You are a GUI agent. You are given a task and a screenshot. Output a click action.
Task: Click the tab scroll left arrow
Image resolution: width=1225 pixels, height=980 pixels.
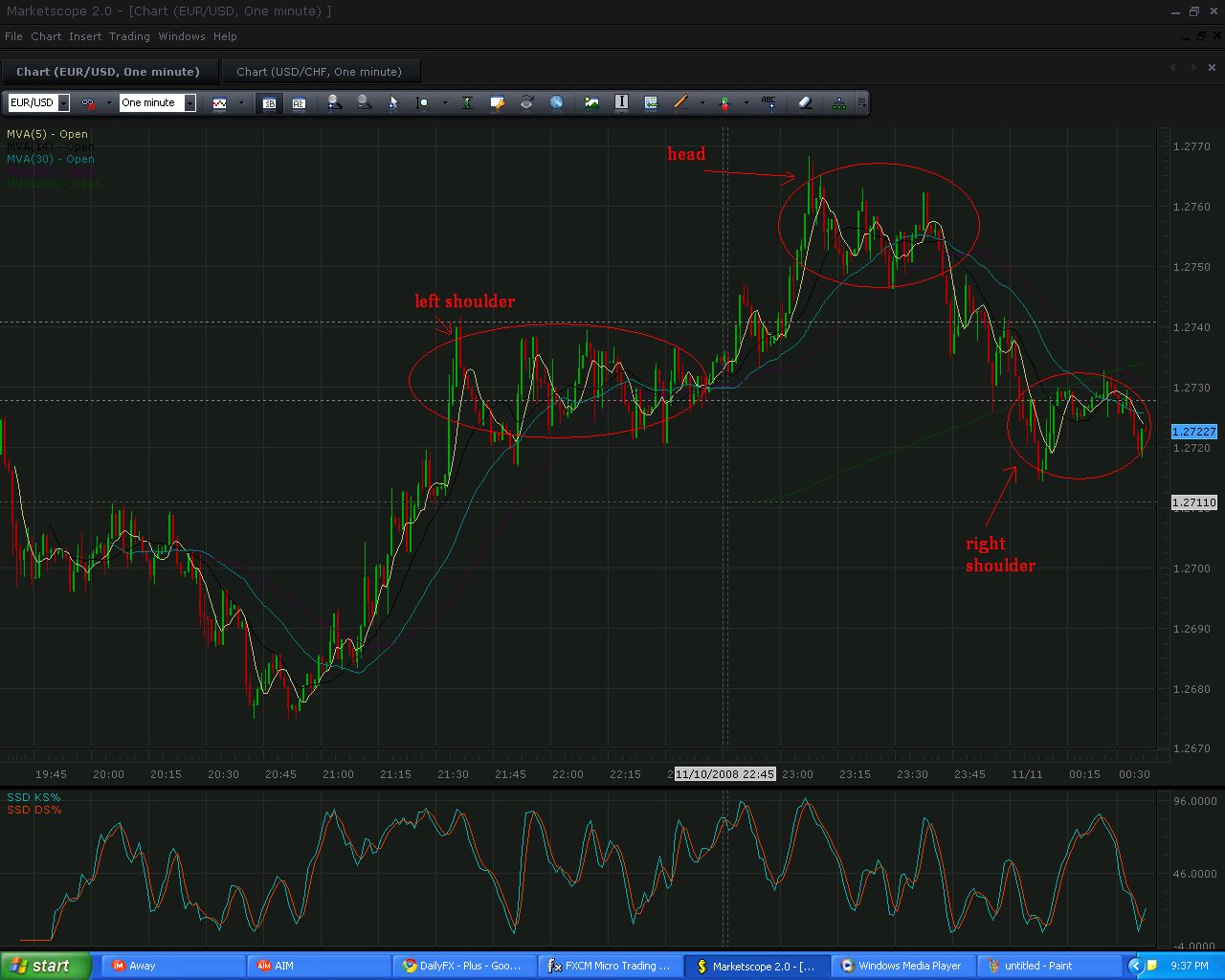[1174, 68]
